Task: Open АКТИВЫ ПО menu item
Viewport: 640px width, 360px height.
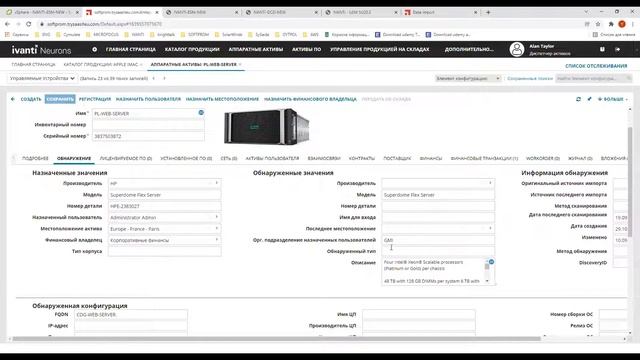Action: coord(307,49)
